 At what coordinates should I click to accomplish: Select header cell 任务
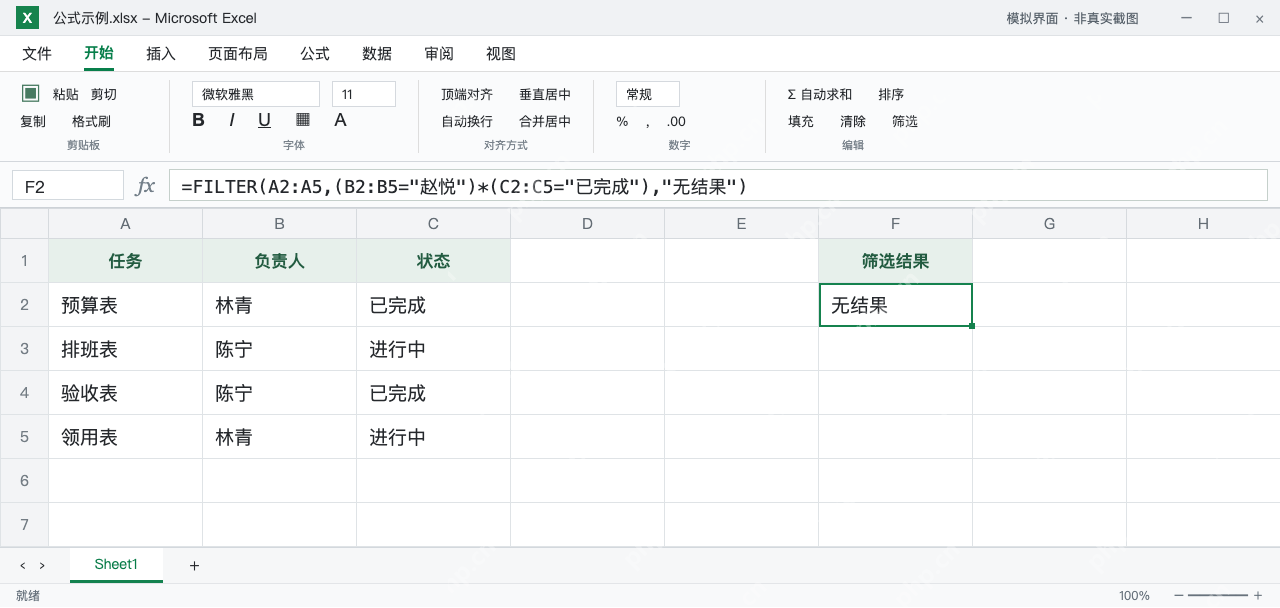coord(126,261)
